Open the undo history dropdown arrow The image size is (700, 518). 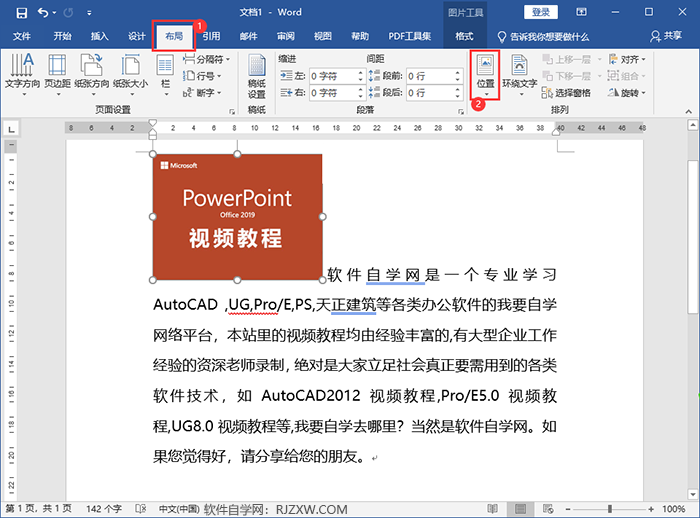pos(54,13)
